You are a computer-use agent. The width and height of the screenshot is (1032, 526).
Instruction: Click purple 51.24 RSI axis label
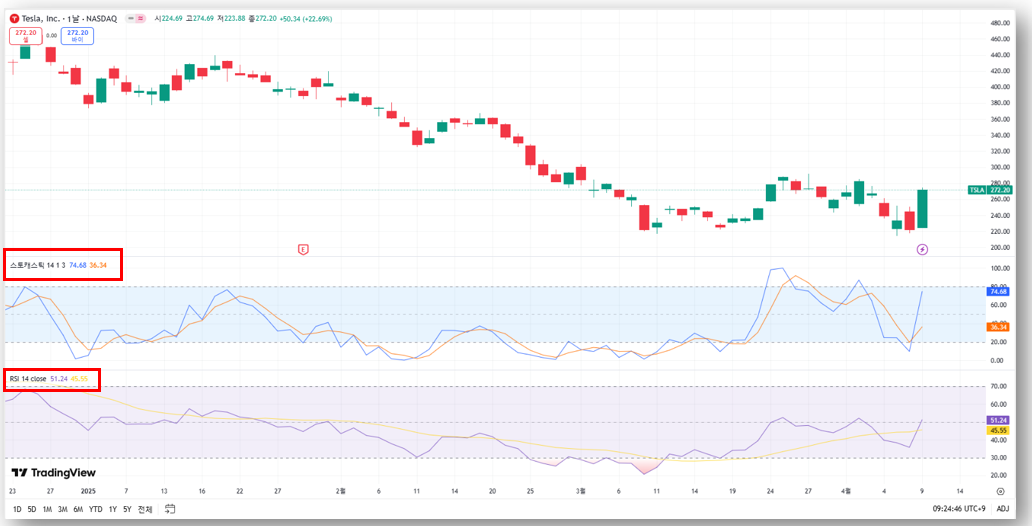pyautogui.click(x=998, y=420)
